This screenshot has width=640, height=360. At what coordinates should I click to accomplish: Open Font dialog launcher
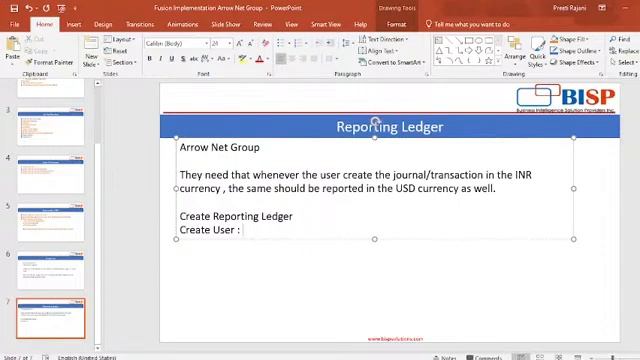pyautogui.click(x=269, y=74)
